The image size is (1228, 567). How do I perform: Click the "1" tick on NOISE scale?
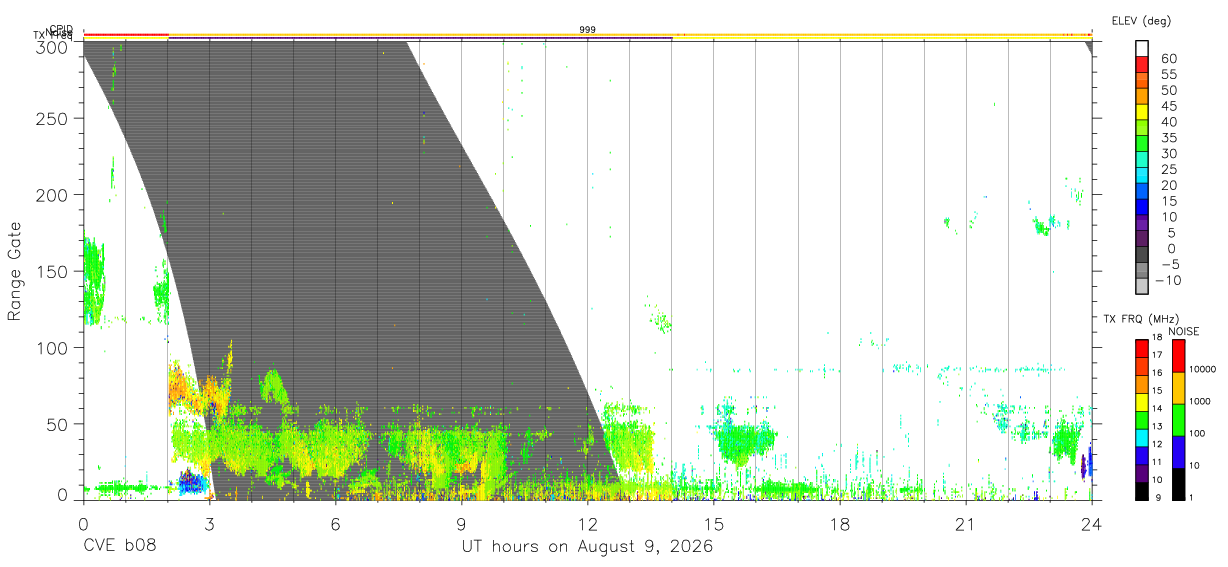coord(1191,498)
